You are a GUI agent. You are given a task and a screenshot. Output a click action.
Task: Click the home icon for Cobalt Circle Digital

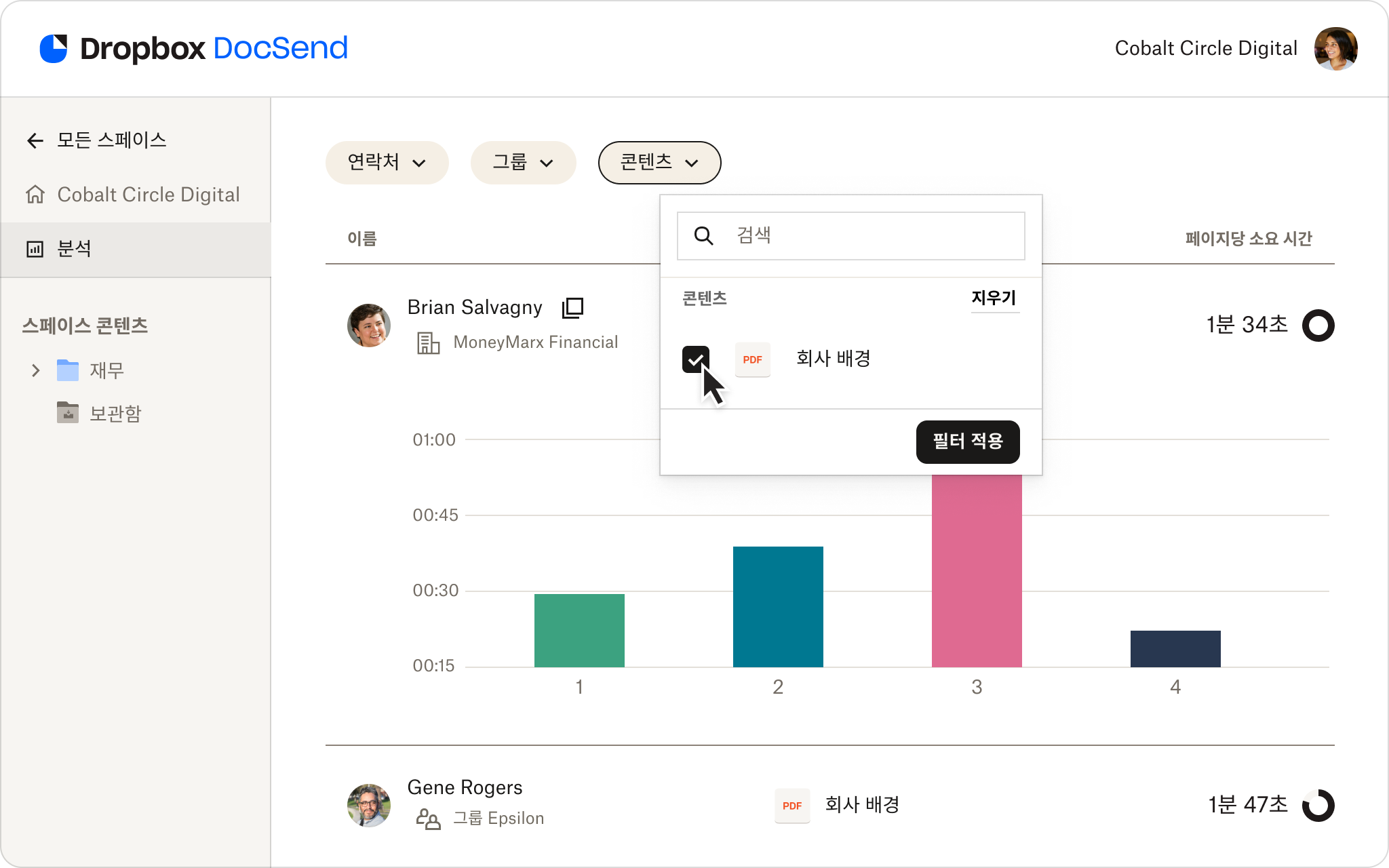coord(35,195)
